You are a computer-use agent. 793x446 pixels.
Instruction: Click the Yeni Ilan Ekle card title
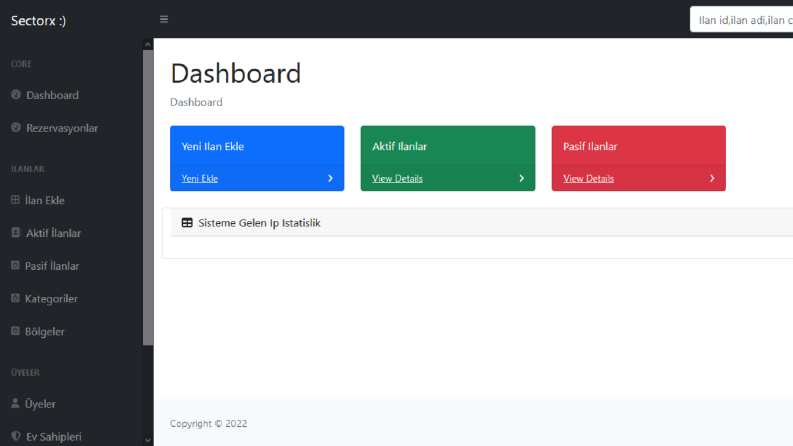[212, 147]
